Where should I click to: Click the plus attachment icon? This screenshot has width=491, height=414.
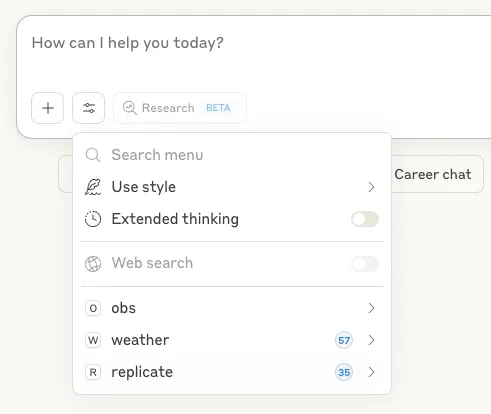click(x=48, y=108)
